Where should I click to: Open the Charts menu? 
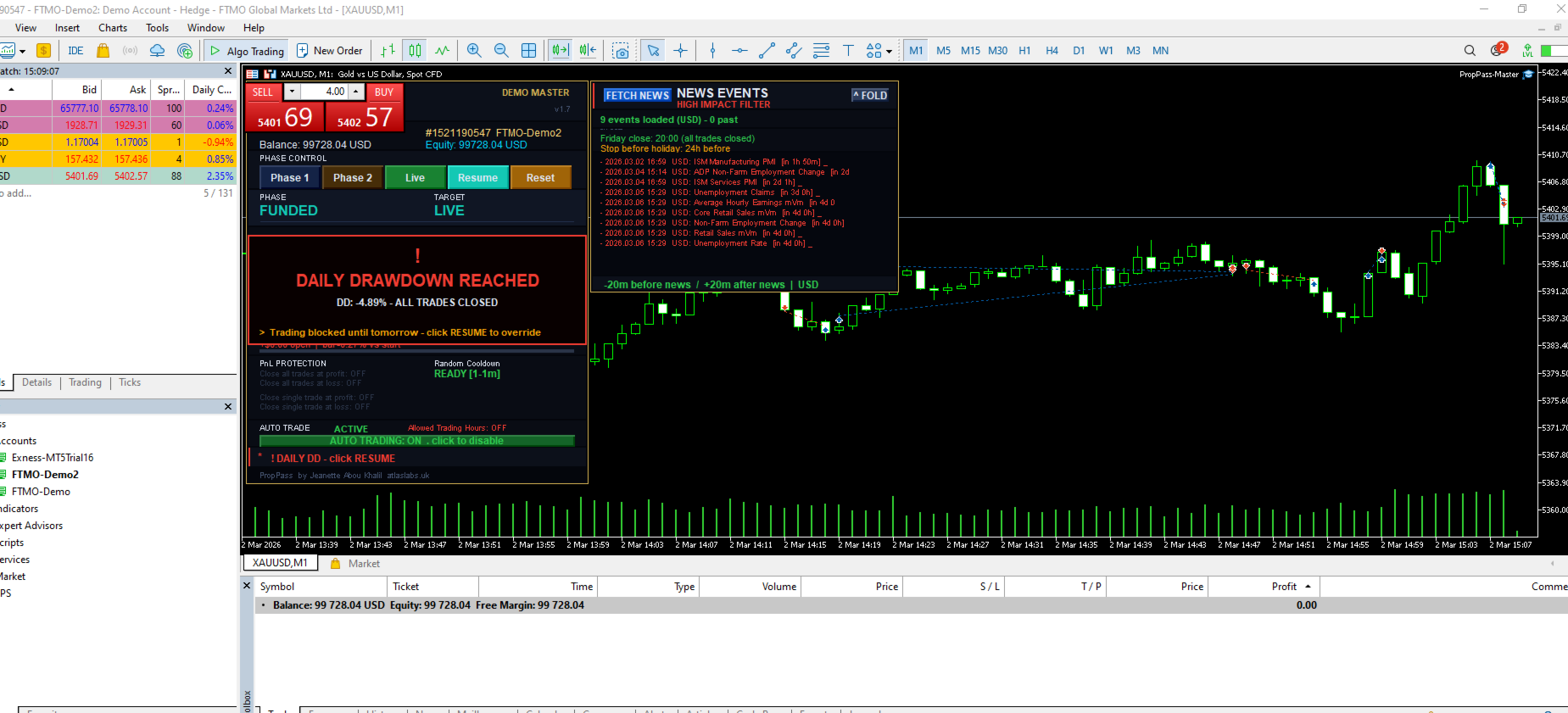coord(113,28)
